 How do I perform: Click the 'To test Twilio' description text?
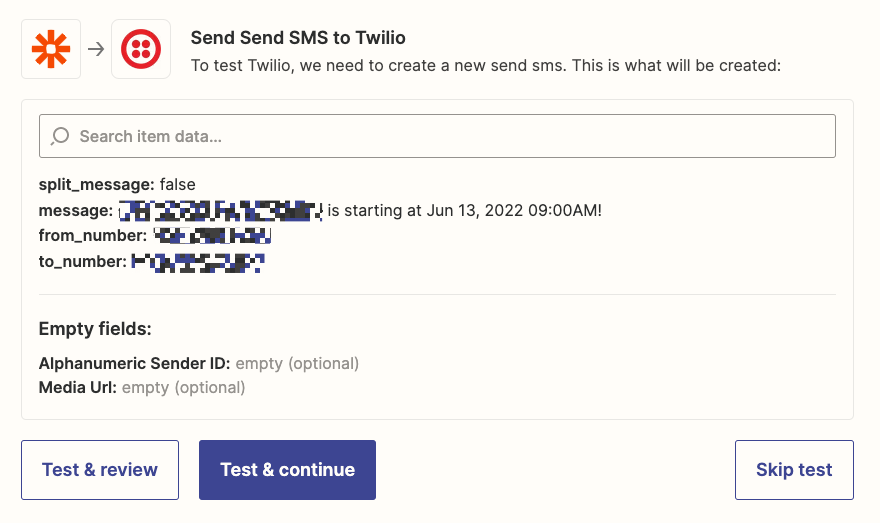pos(485,65)
